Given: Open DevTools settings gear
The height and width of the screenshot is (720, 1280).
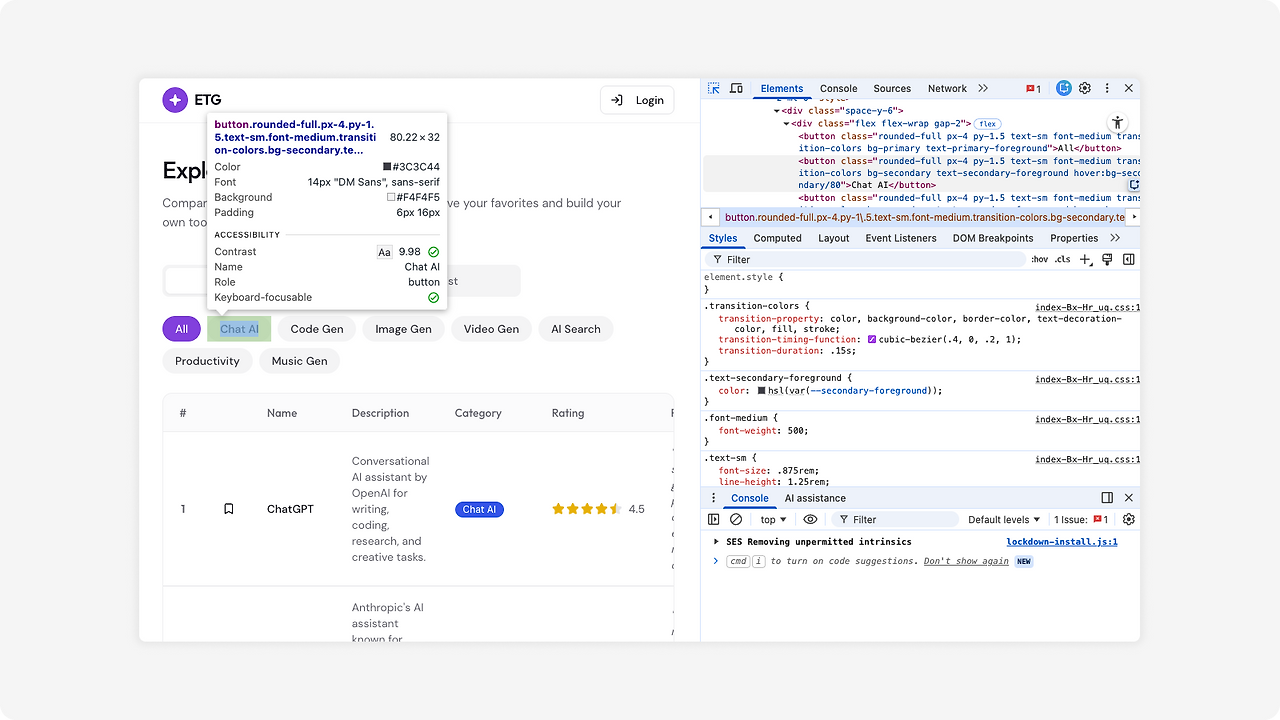Looking at the screenshot, I should click(x=1084, y=88).
